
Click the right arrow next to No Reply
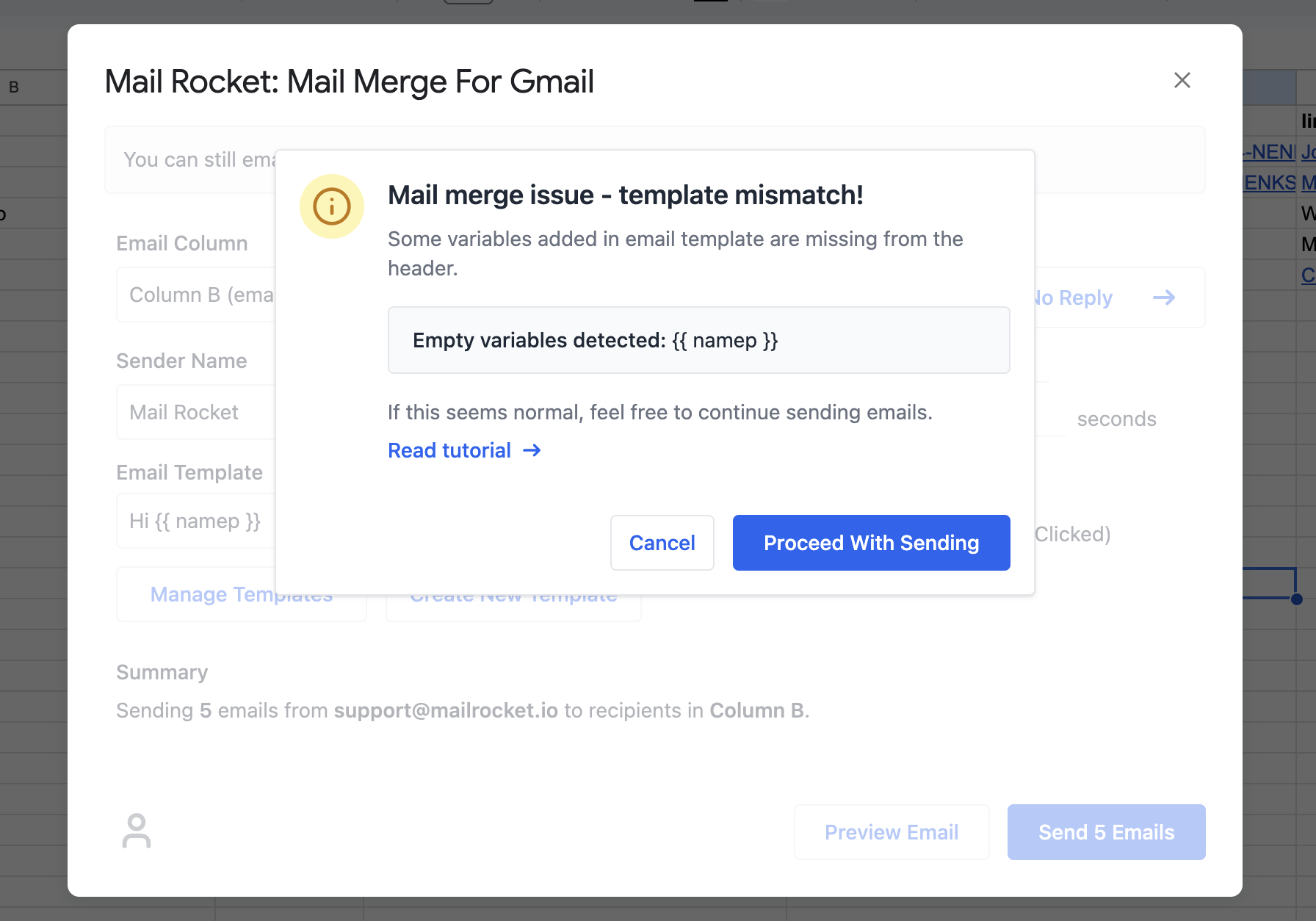1164,297
